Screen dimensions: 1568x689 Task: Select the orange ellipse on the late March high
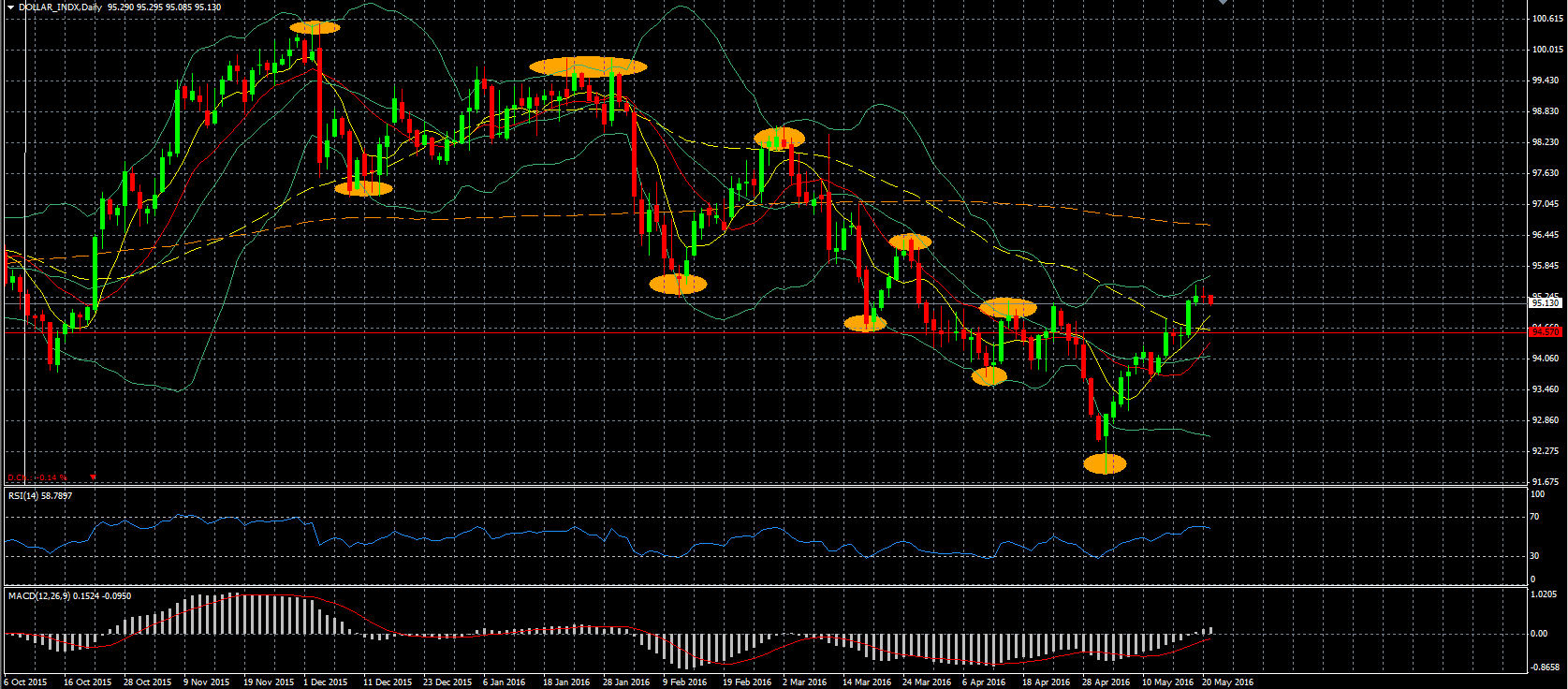pyautogui.click(x=910, y=242)
